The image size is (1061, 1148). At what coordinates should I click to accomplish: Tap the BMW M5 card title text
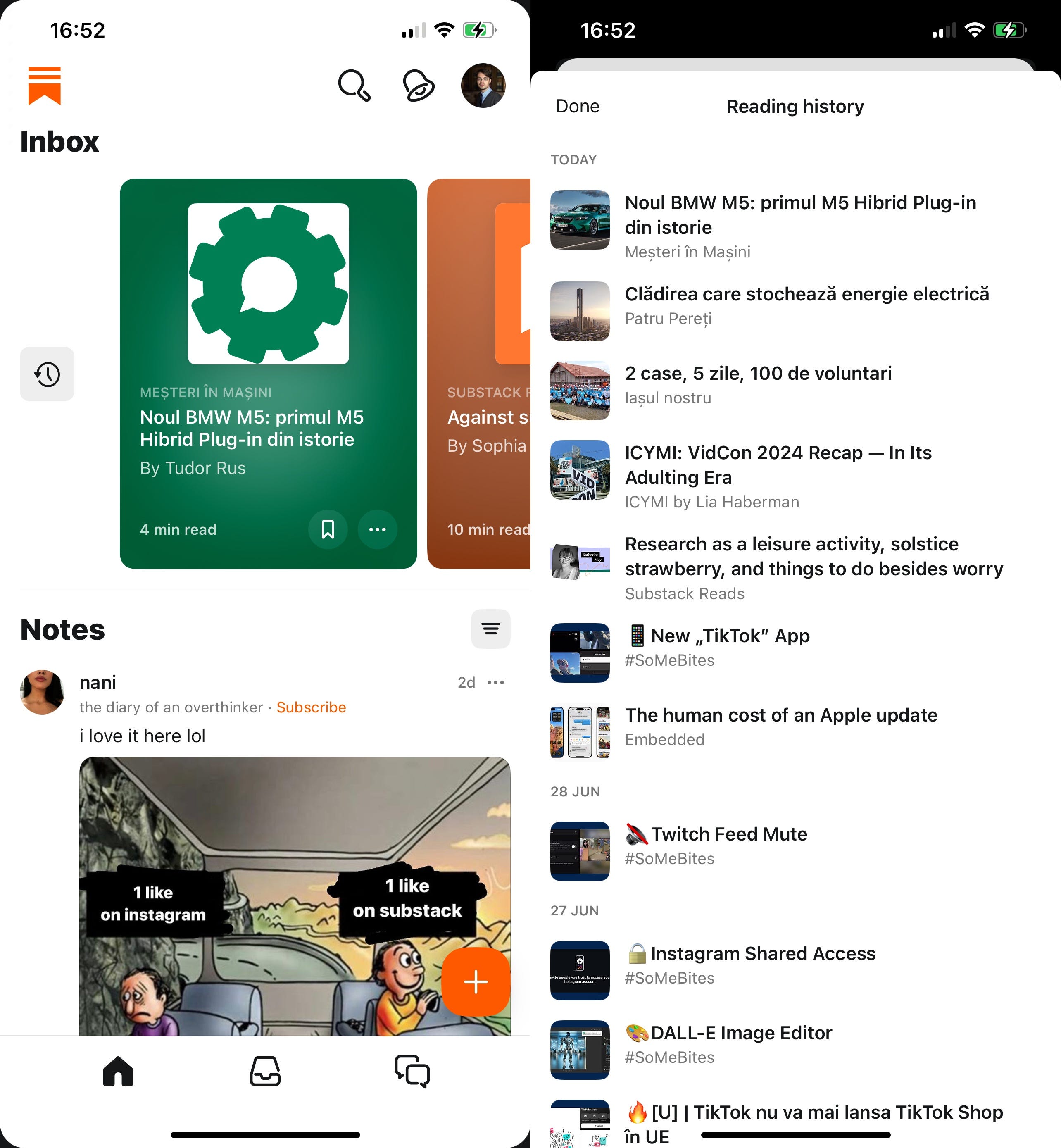pos(252,428)
